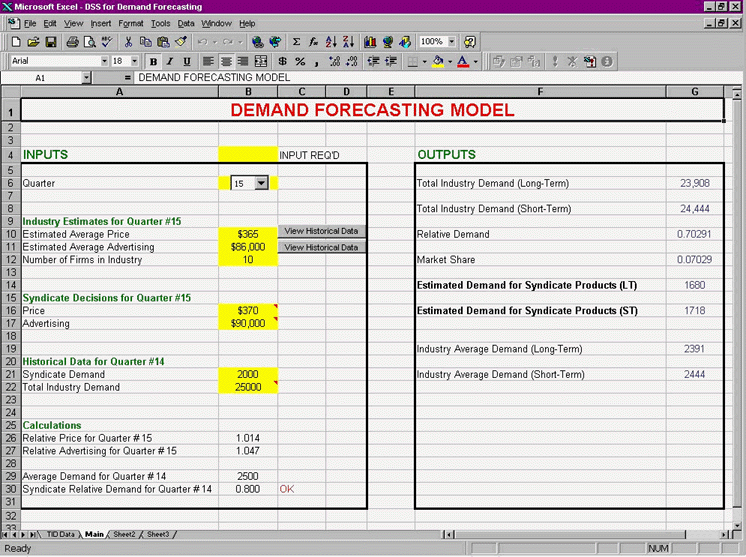Screen dimensions: 746x557
Task: Click the AutoSum sigma icon
Action: pos(296,42)
